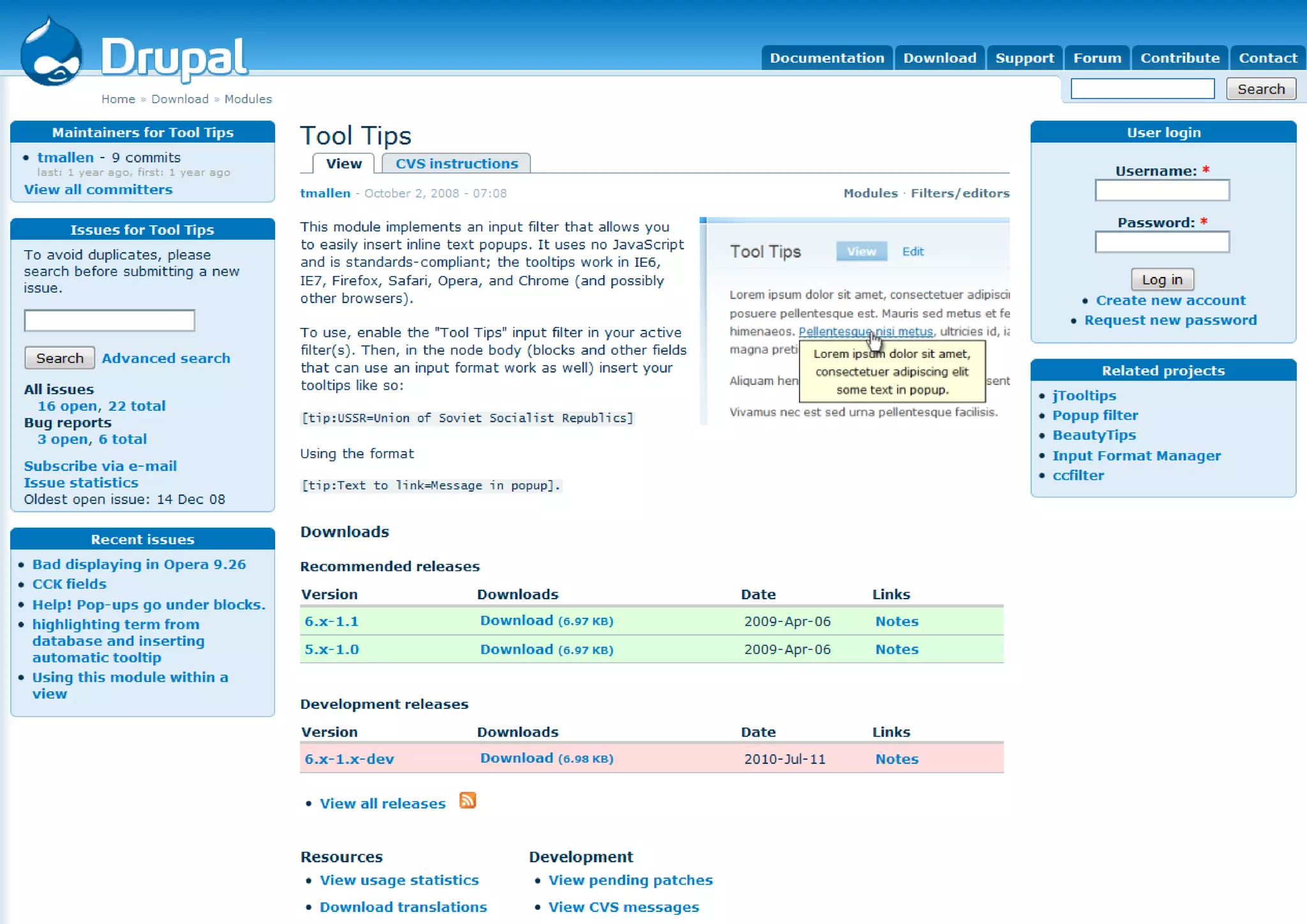Open Advanced search link
1307x924 pixels.
coord(166,358)
